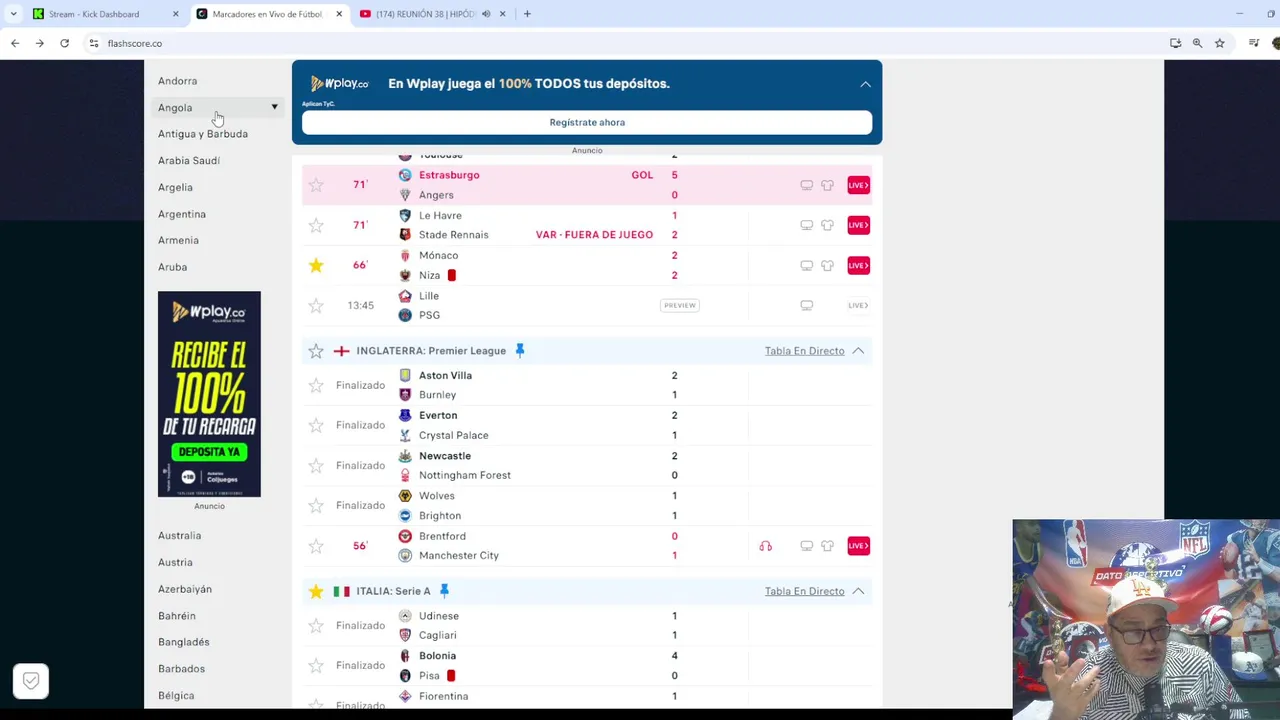Image resolution: width=1280 pixels, height=720 pixels.
Task: Open Premier League Tabla En Directo
Action: 805,351
